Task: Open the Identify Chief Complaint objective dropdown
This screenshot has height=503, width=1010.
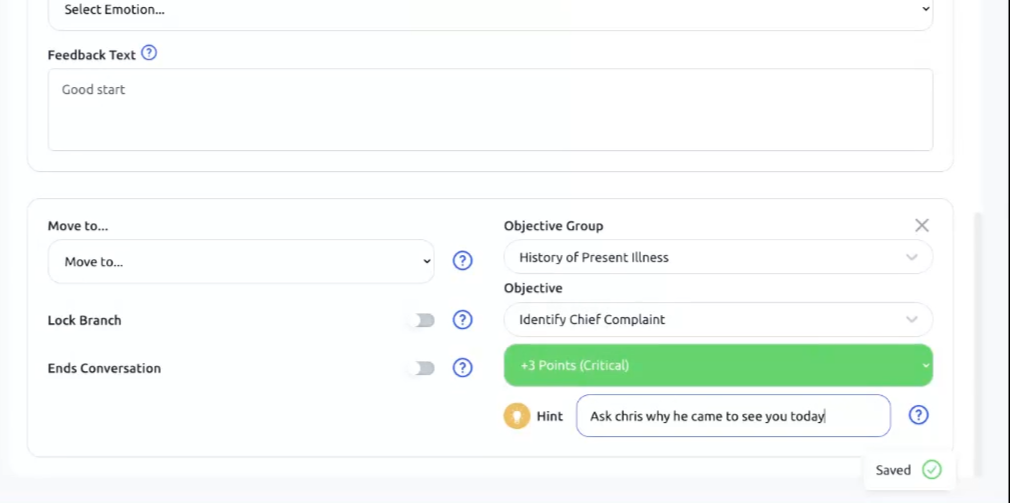Action: (718, 320)
